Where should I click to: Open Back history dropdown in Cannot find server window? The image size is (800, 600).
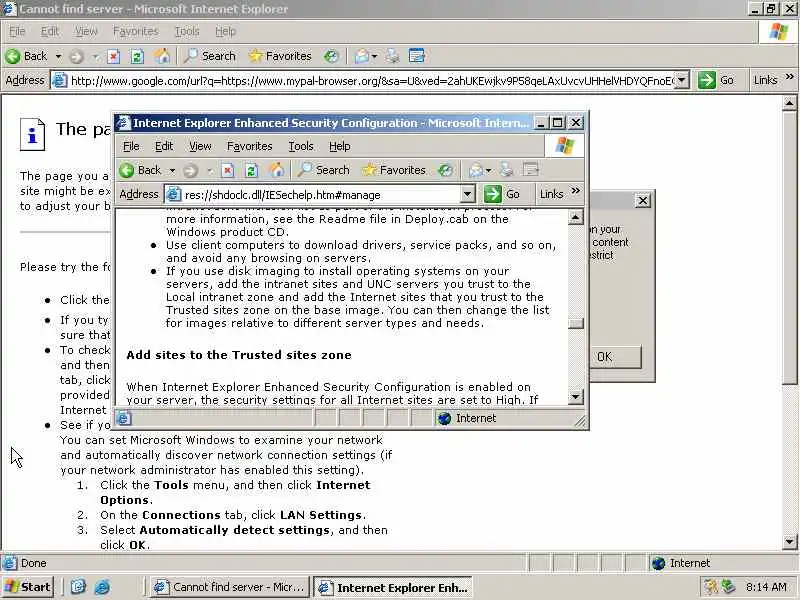point(58,56)
